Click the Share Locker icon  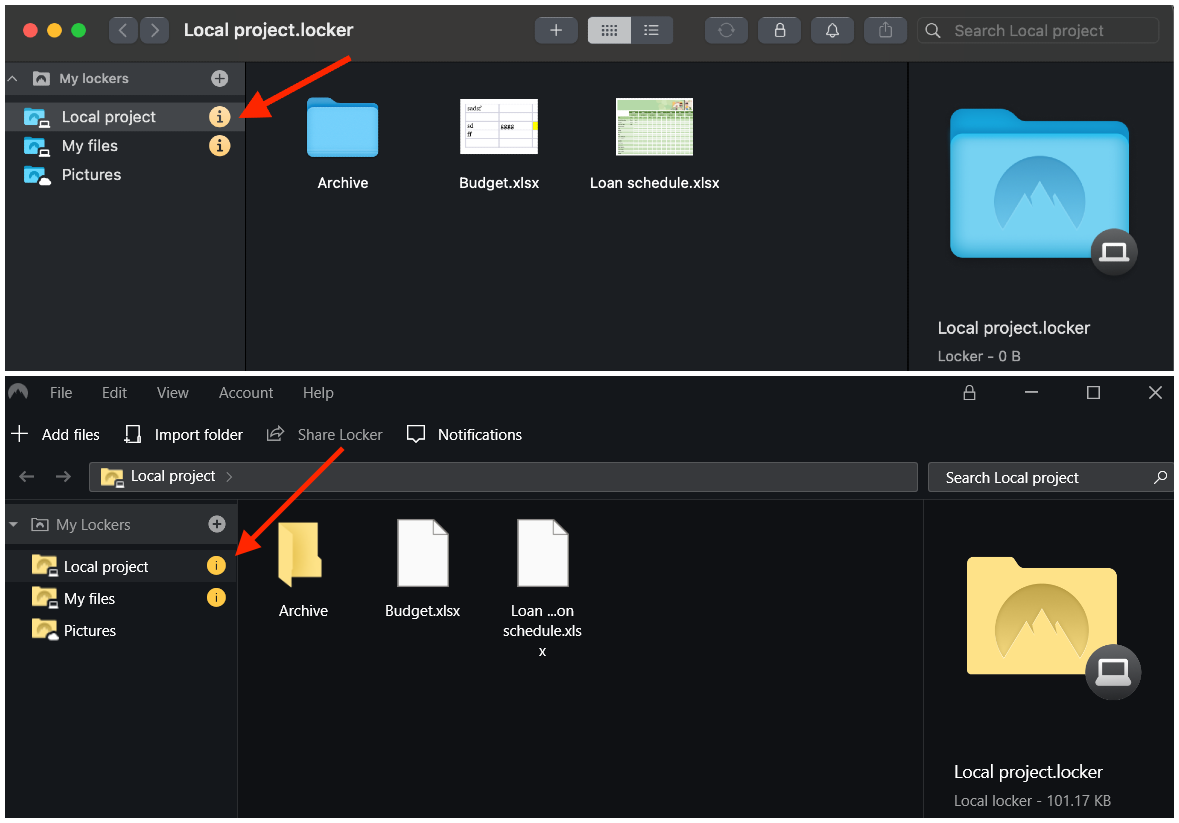323,434
